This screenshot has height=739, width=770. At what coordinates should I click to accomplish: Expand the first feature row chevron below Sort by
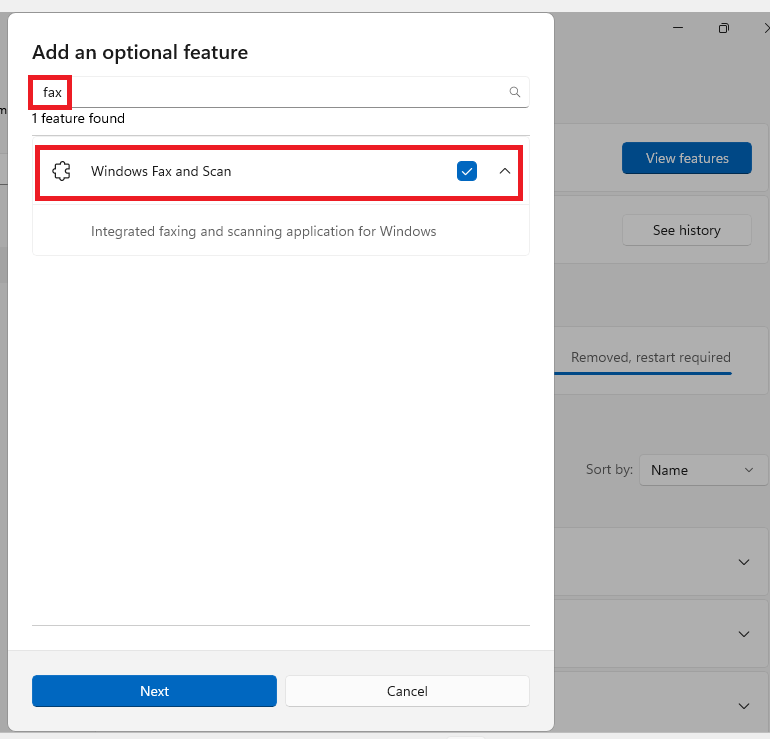click(744, 562)
